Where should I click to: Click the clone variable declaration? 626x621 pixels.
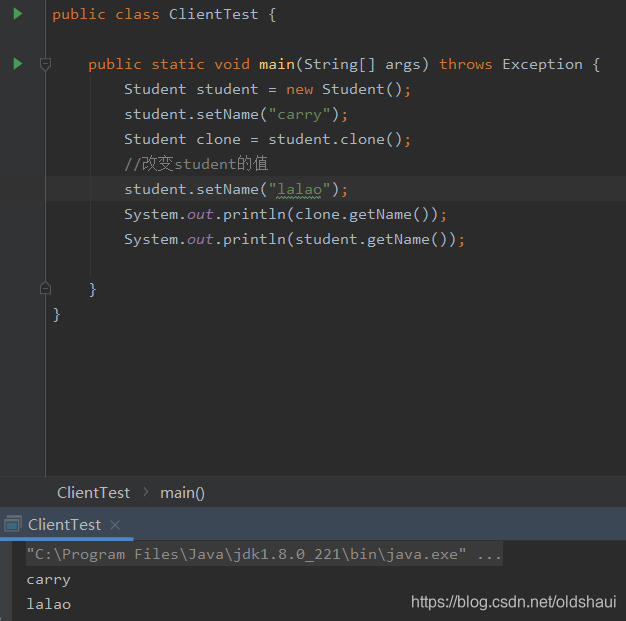click(x=218, y=139)
